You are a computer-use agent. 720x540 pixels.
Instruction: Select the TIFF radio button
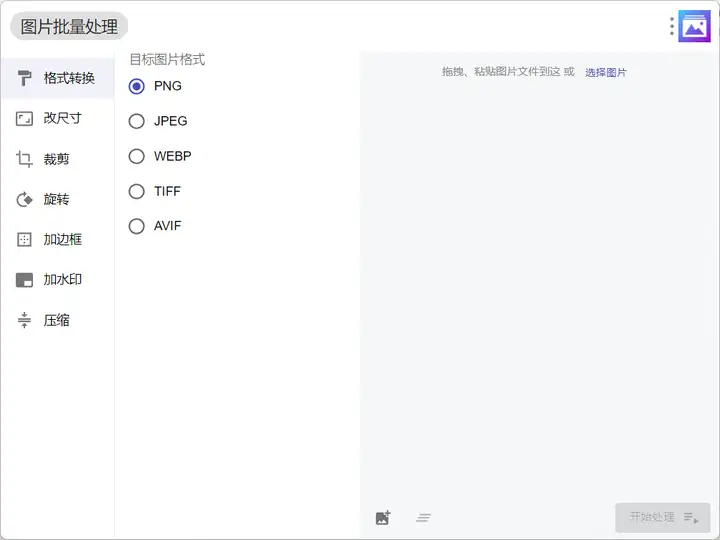pos(136,191)
